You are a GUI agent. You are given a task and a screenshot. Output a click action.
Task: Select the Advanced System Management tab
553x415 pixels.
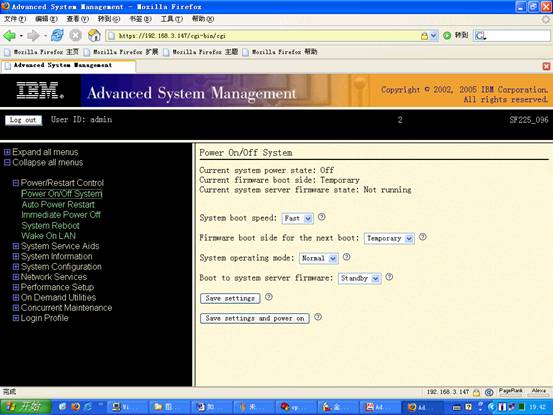[x=68, y=66]
